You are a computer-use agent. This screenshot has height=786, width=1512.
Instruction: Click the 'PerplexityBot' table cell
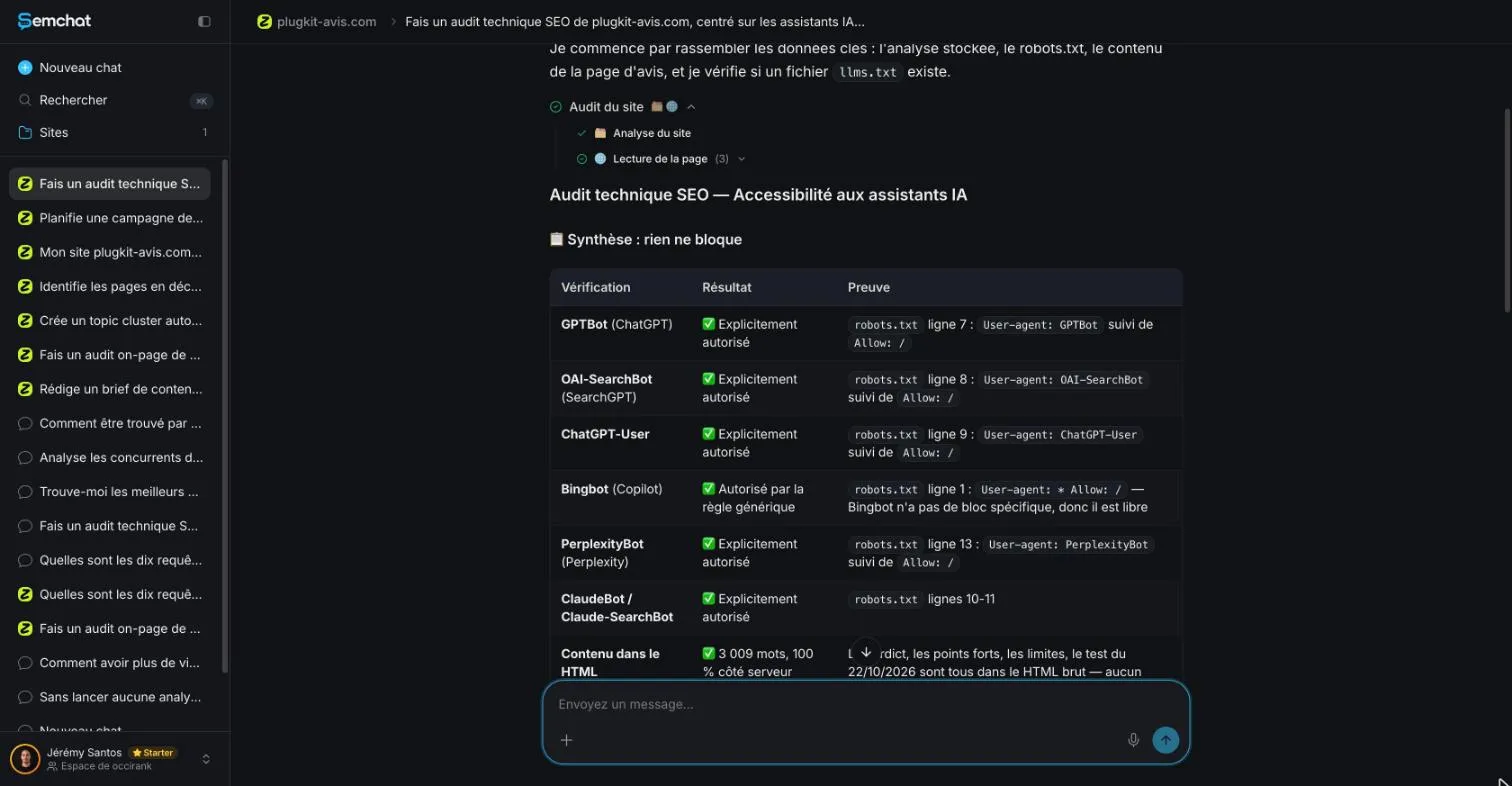[620, 553]
